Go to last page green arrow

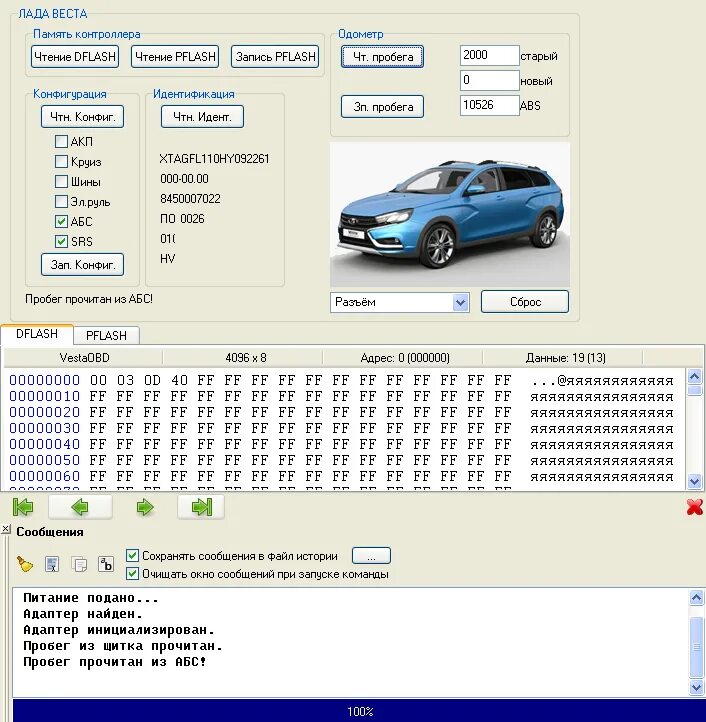pyautogui.click(x=201, y=507)
